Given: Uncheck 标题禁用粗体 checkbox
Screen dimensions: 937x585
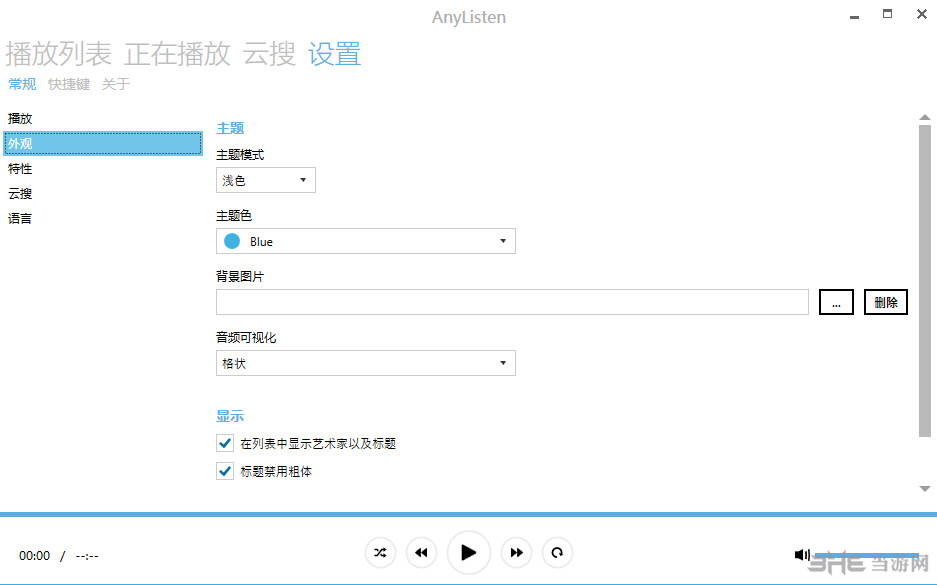Looking at the screenshot, I should click(x=225, y=471).
